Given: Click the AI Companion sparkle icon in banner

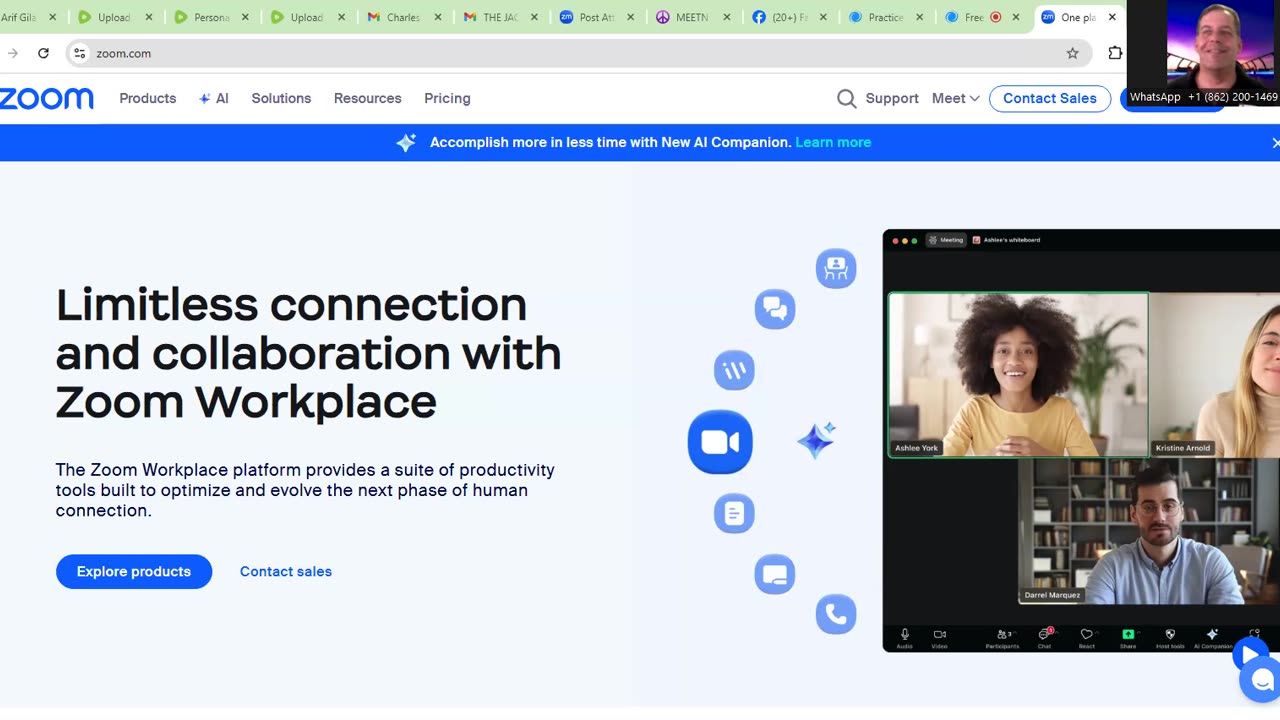Looking at the screenshot, I should point(406,143).
